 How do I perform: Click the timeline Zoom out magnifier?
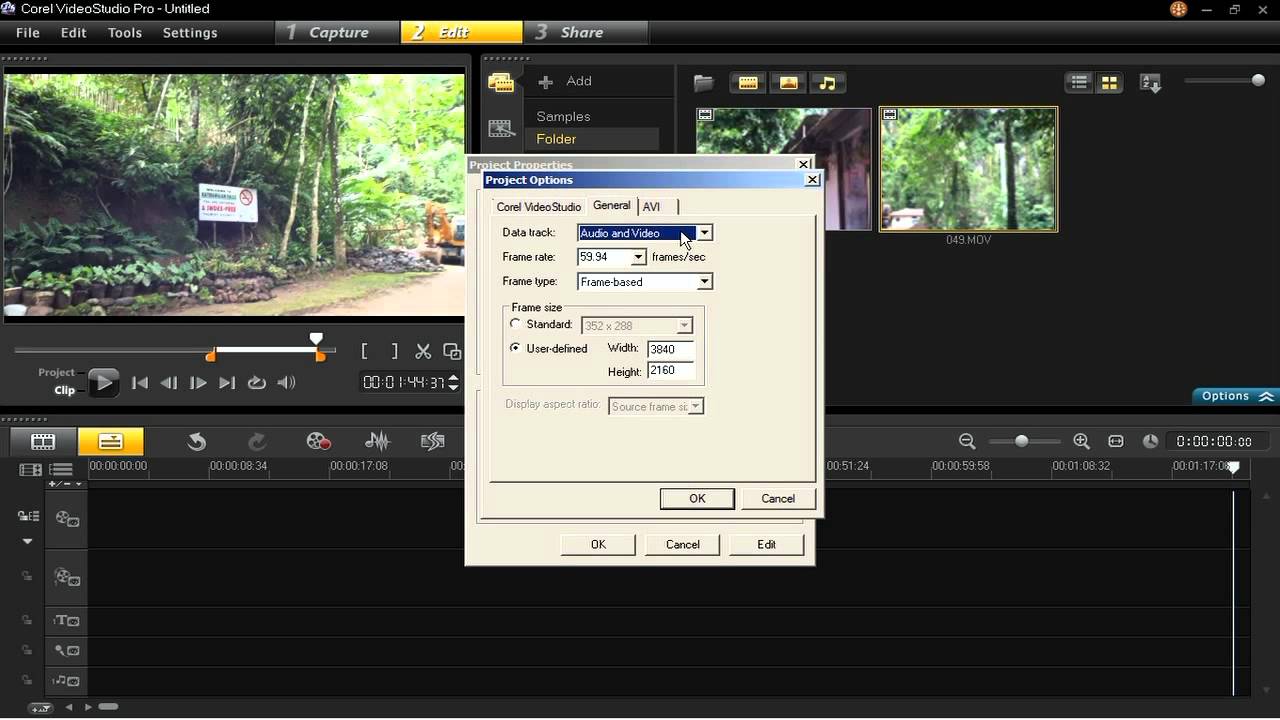(x=966, y=441)
